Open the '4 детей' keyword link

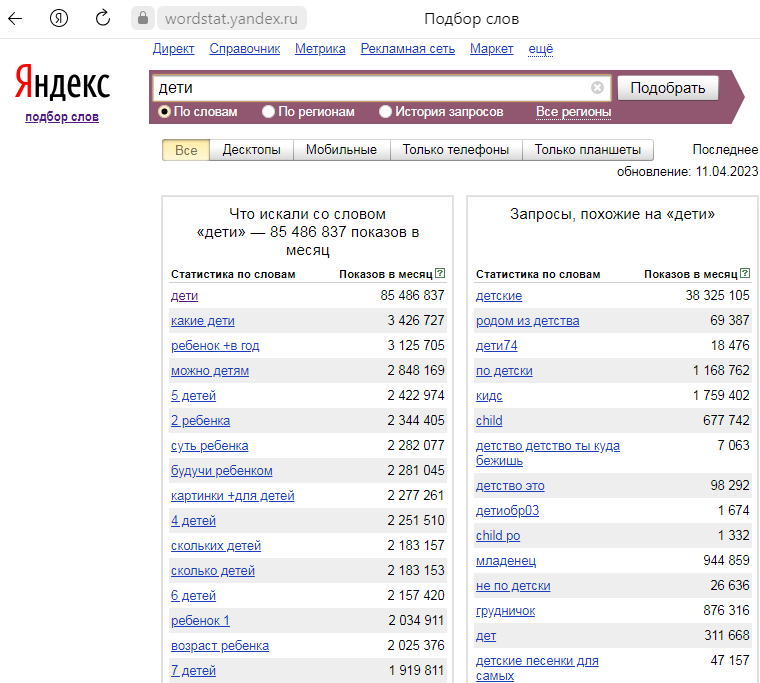pyautogui.click(x=193, y=521)
